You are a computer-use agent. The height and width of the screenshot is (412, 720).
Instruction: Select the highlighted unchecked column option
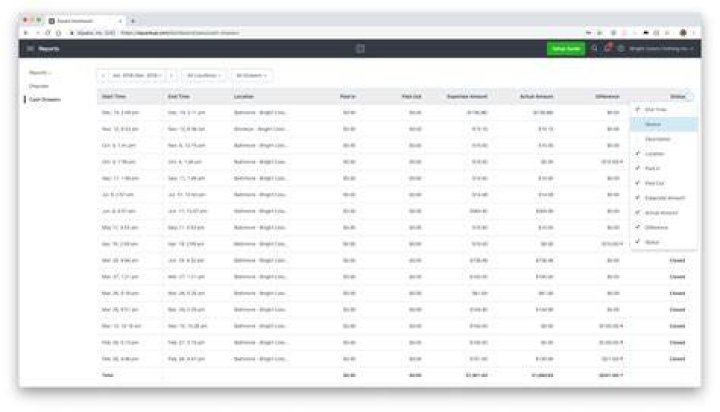tap(664, 124)
